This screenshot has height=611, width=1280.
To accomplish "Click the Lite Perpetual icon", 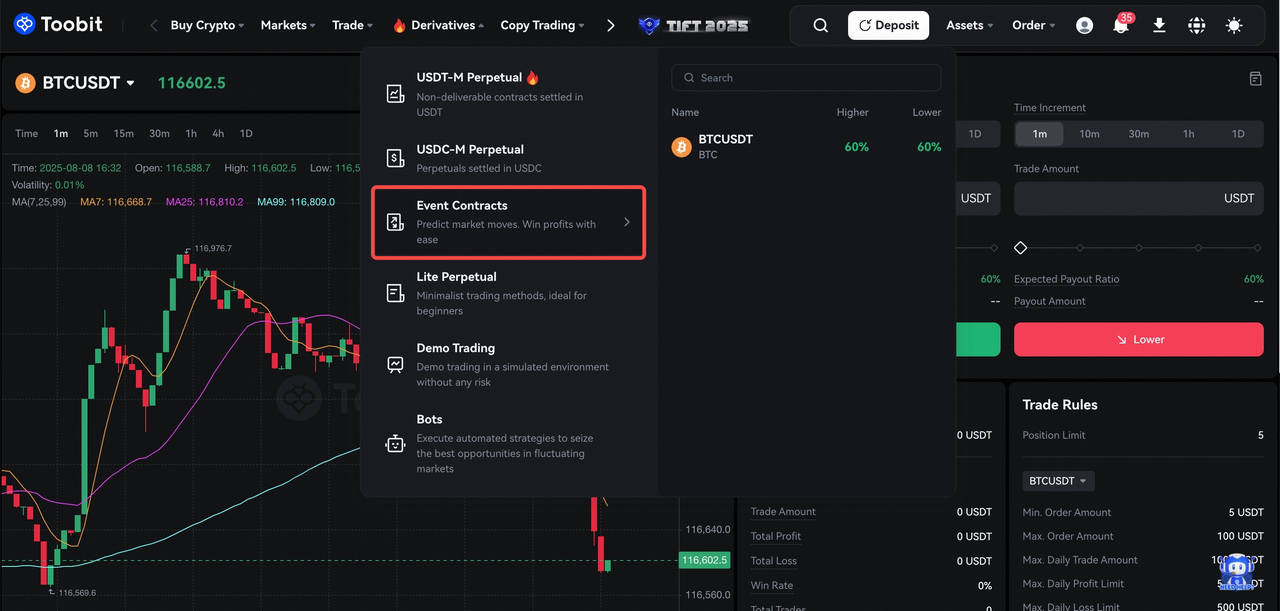I will (x=395, y=293).
